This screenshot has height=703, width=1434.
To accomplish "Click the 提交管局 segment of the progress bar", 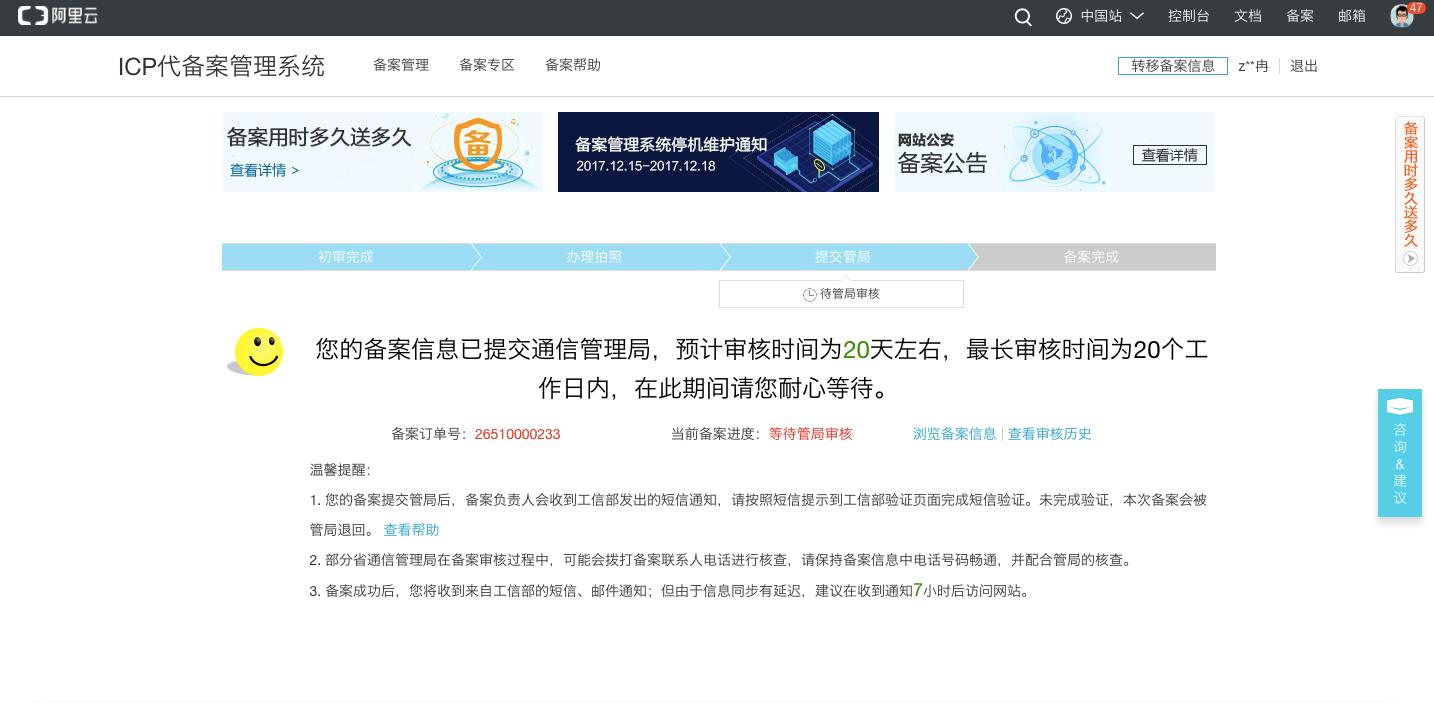I will 842,257.
